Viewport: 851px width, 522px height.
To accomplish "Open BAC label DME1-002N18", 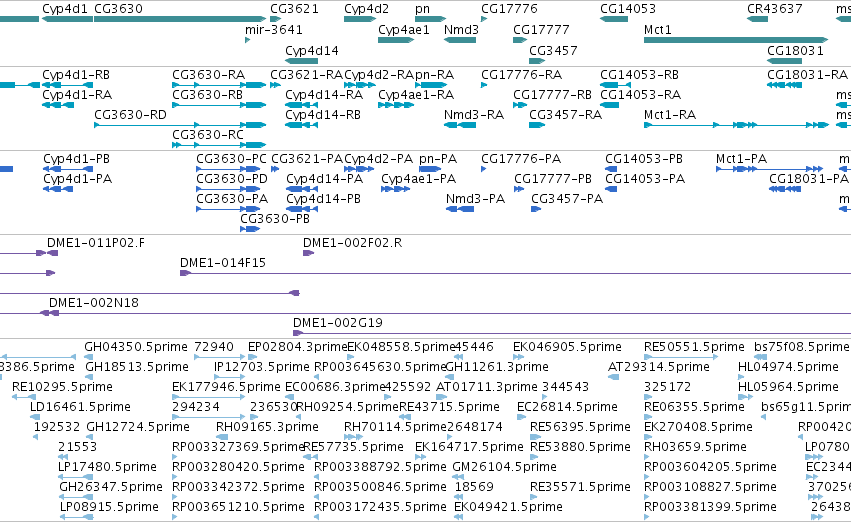I will point(94,303).
